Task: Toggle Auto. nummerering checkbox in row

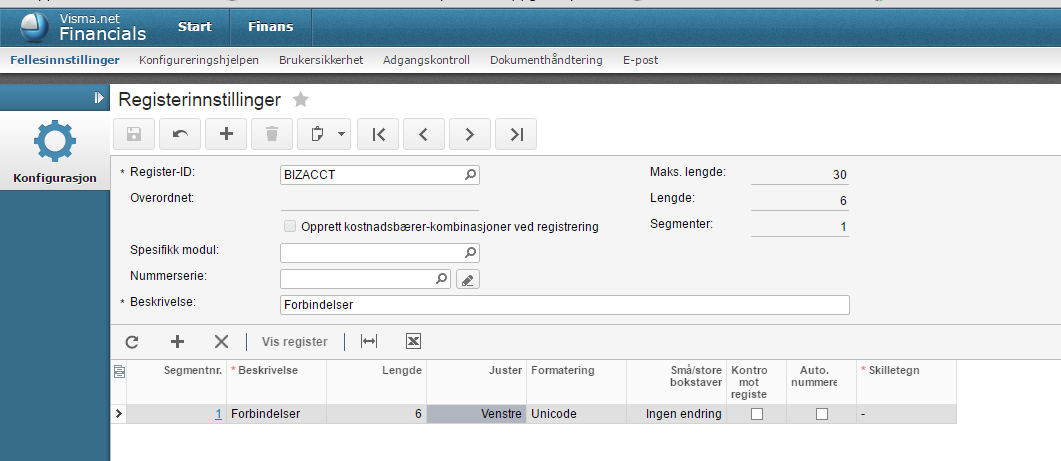Action: (821, 414)
